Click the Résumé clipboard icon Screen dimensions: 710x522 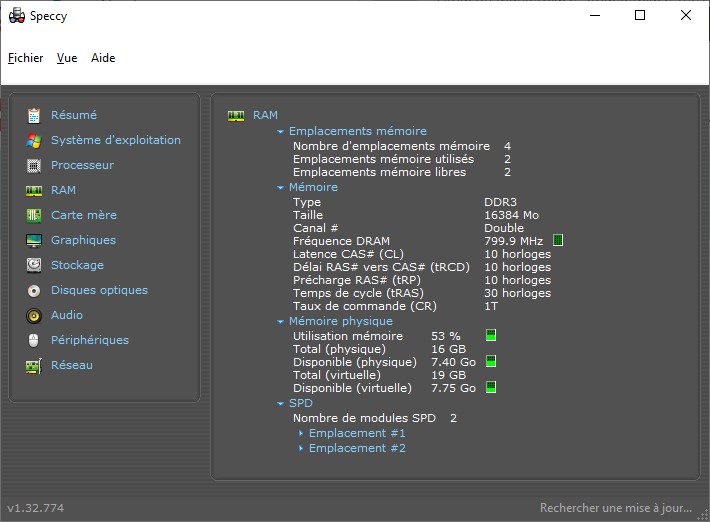coord(34,115)
